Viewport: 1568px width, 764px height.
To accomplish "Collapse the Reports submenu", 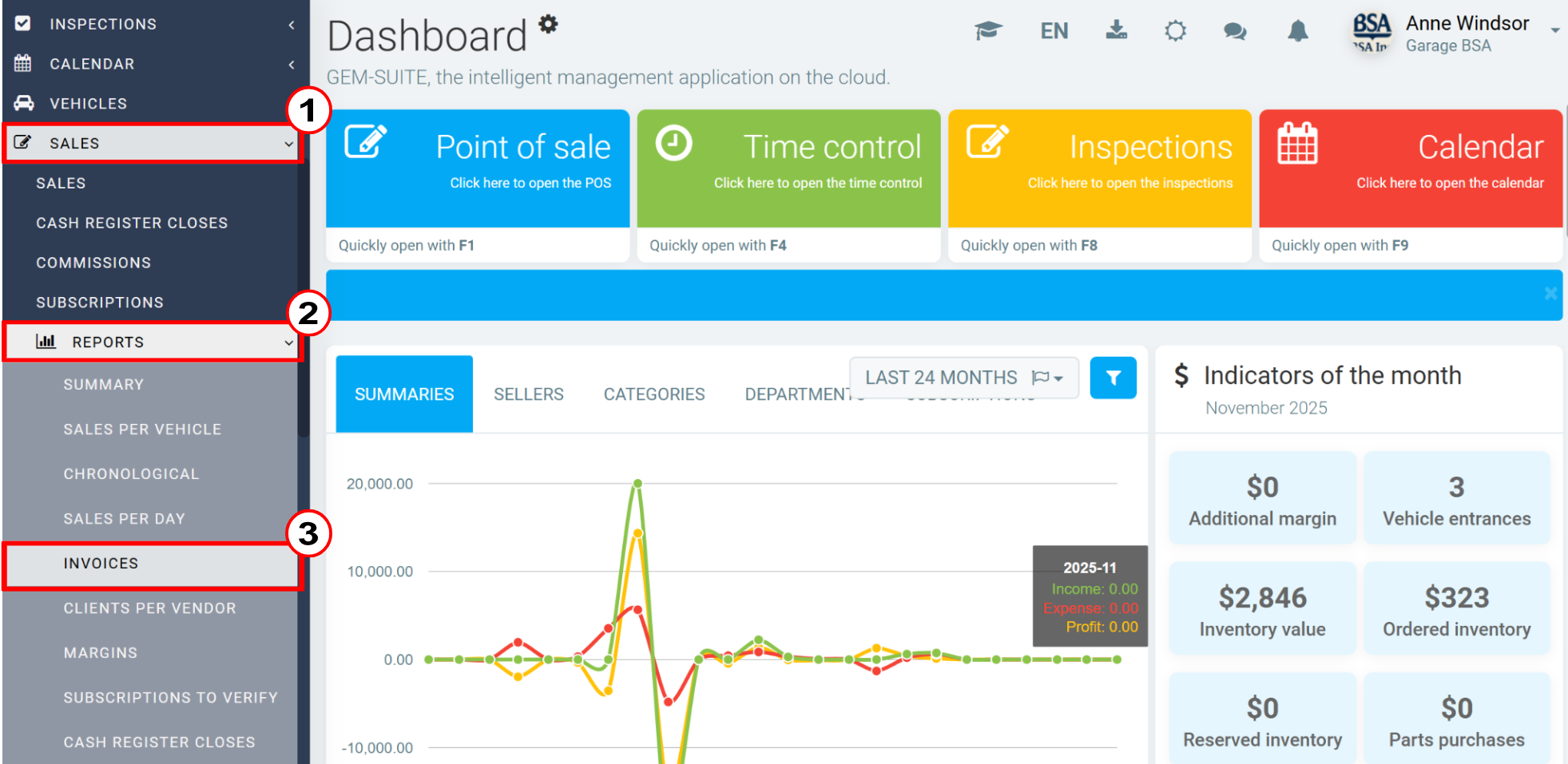I will click(153, 342).
